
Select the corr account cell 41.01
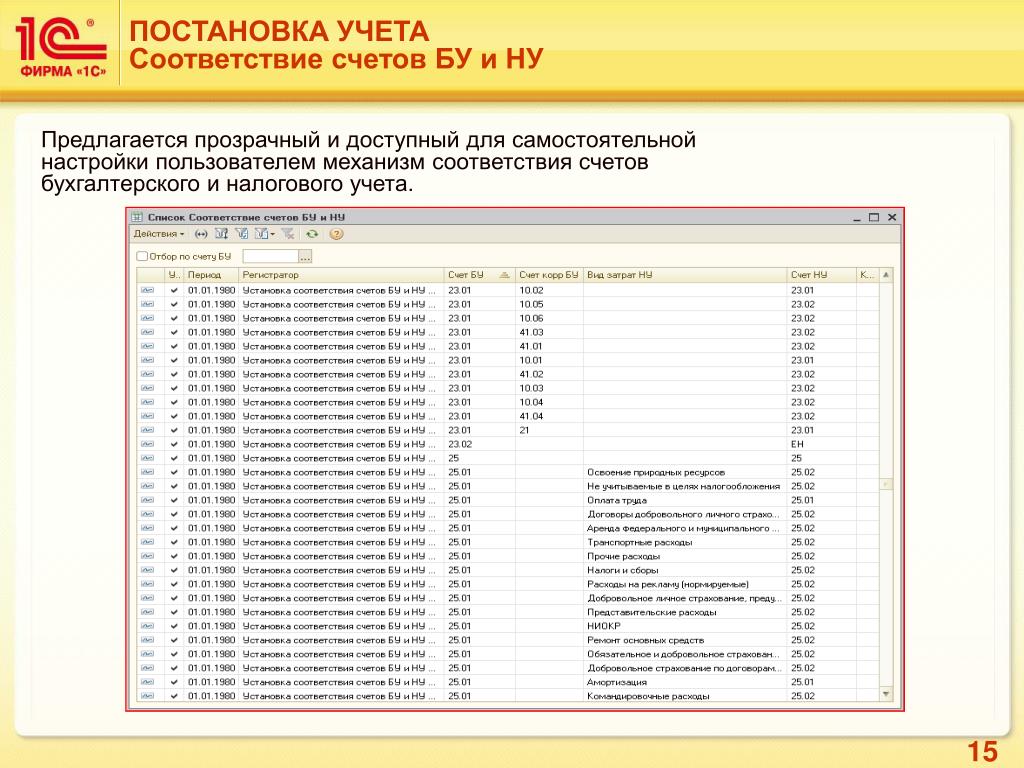click(x=549, y=346)
